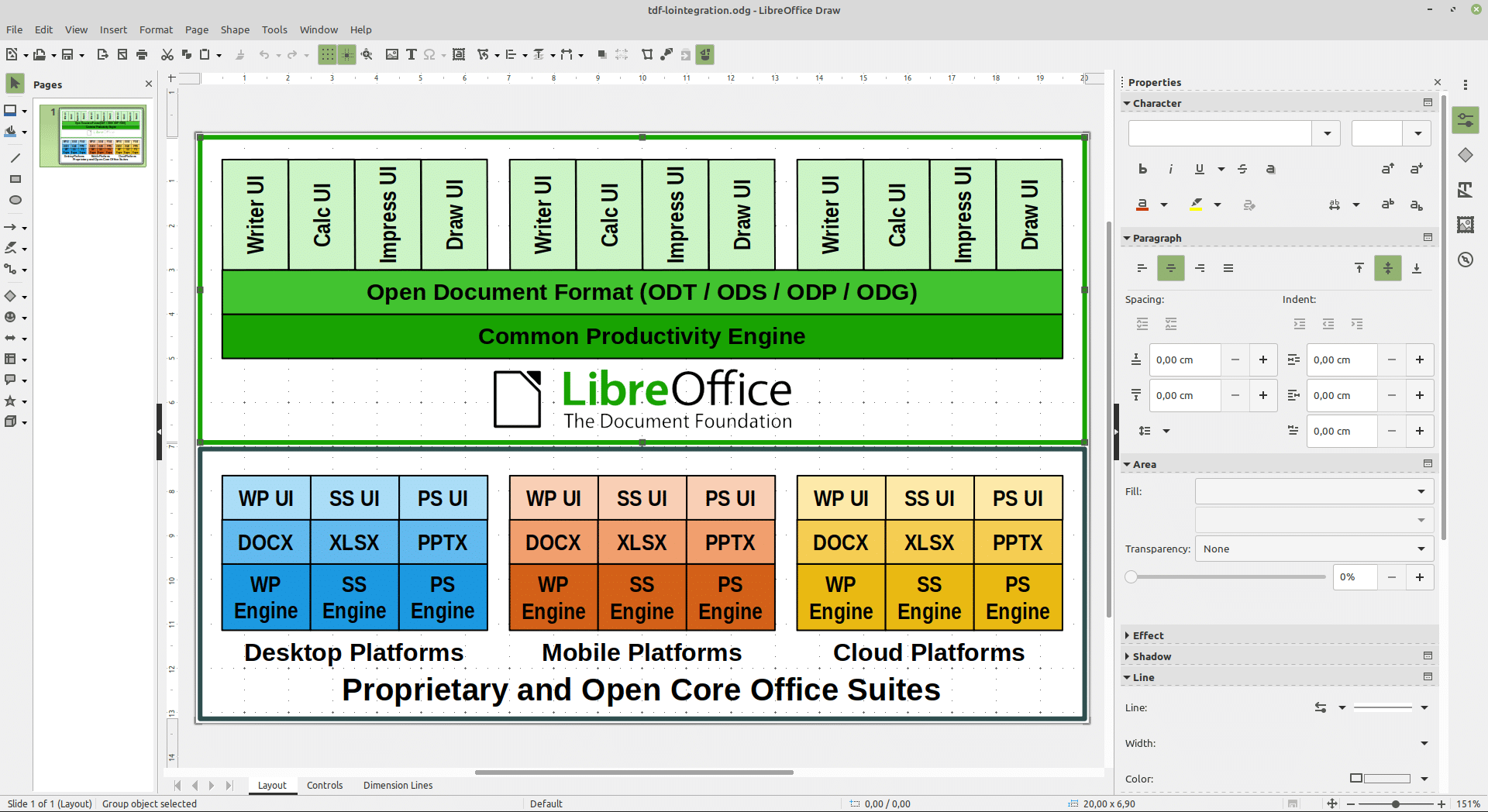1488x812 pixels.
Task: Click the Increase font size icon
Action: [1388, 169]
